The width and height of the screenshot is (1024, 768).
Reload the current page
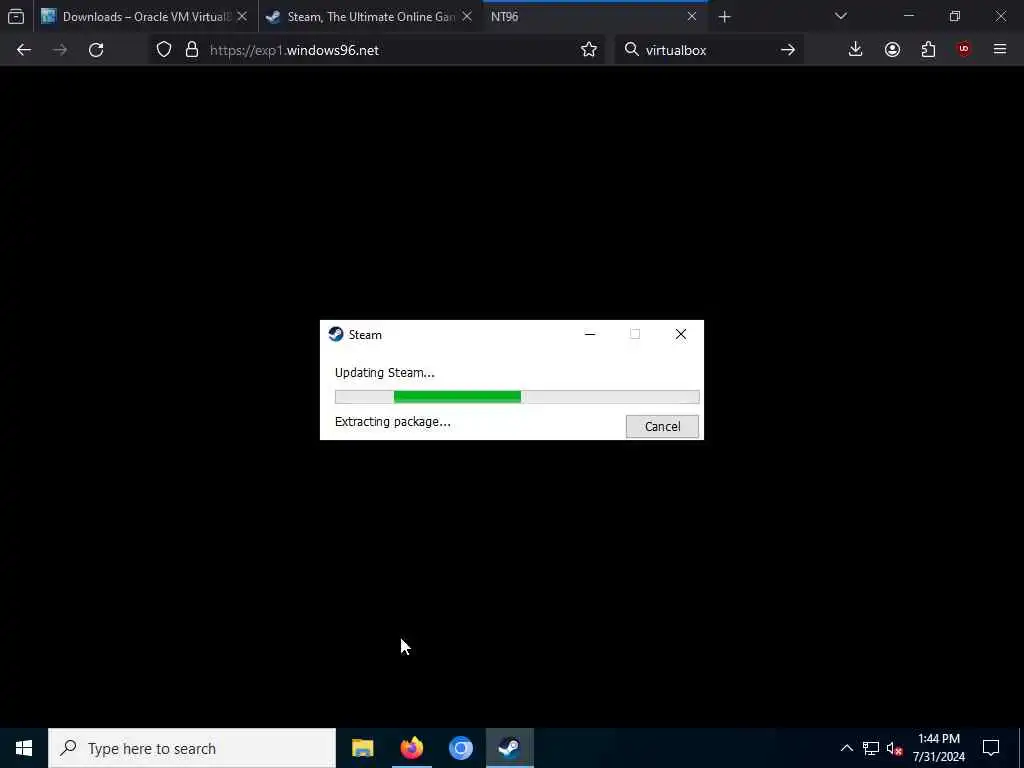tap(96, 50)
